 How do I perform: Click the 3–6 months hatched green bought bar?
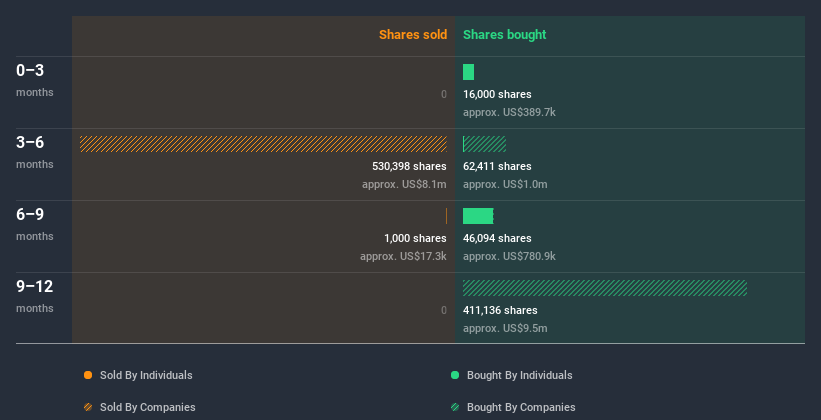pyautogui.click(x=484, y=144)
